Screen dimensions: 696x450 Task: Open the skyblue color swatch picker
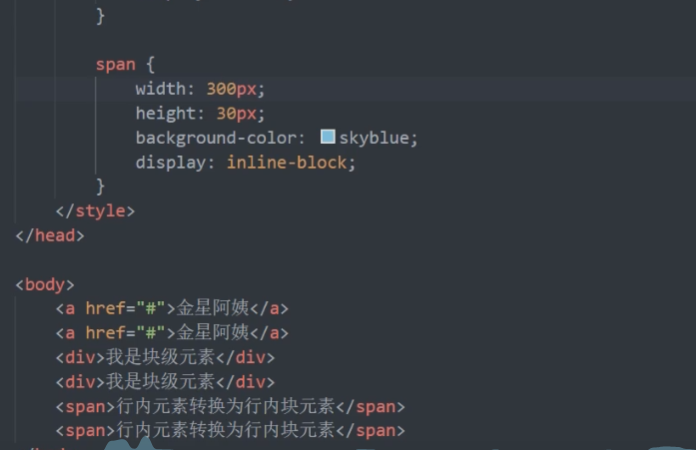pyautogui.click(x=328, y=137)
